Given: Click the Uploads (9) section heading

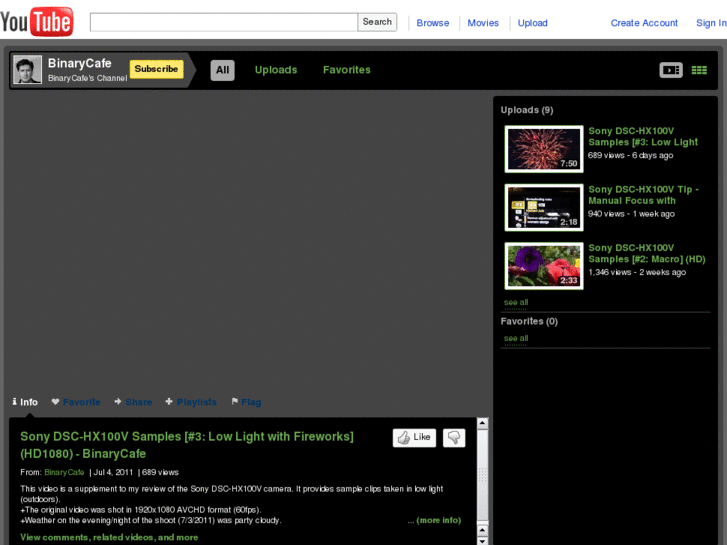Looking at the screenshot, I should pos(527,110).
